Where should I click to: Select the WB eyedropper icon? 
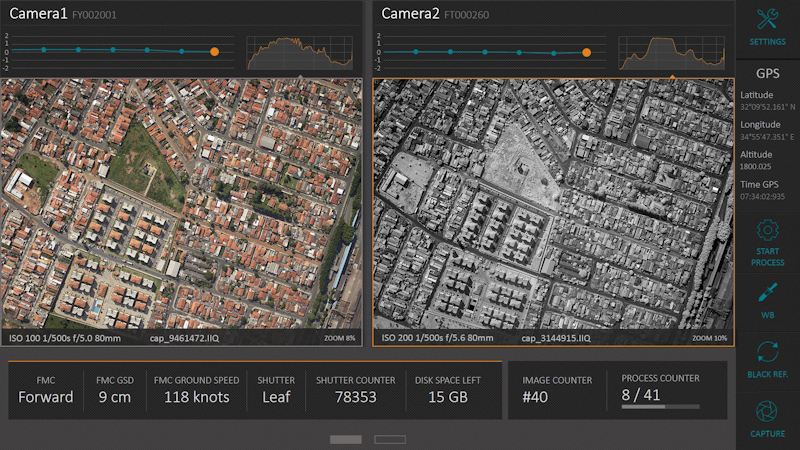(767, 293)
